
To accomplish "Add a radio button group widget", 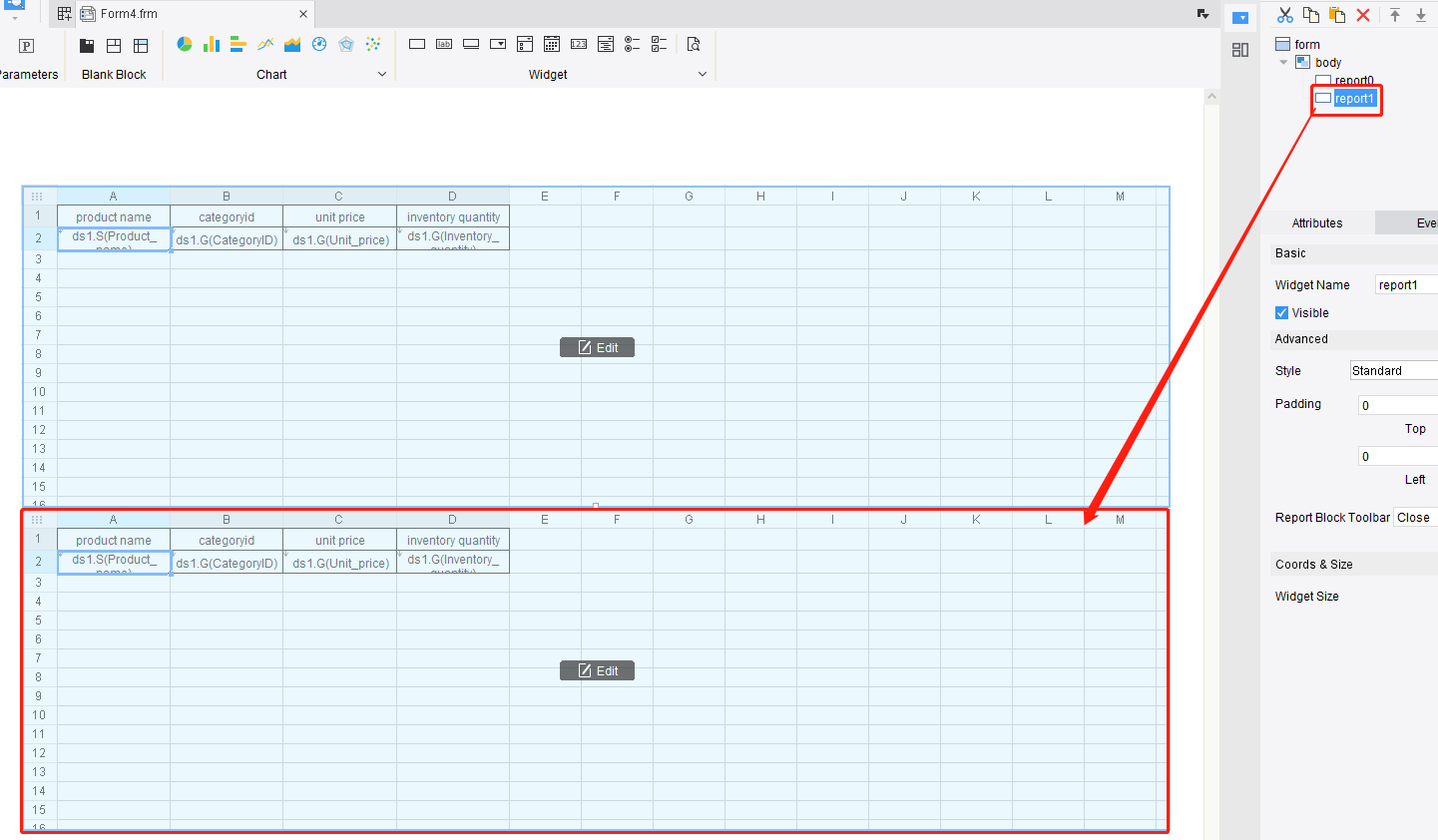I will pyautogui.click(x=632, y=44).
